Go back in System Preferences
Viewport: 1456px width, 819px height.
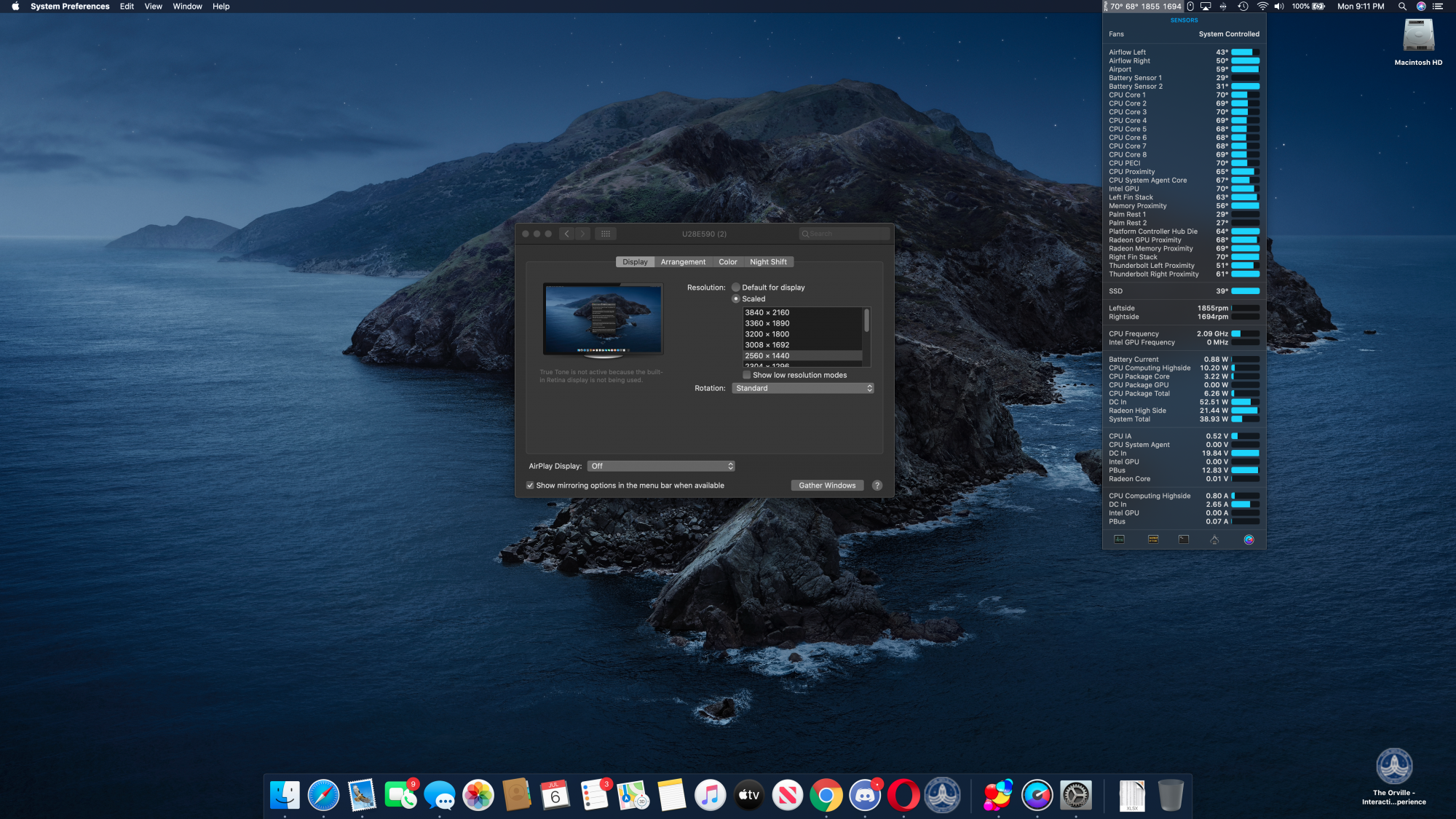[x=566, y=234]
